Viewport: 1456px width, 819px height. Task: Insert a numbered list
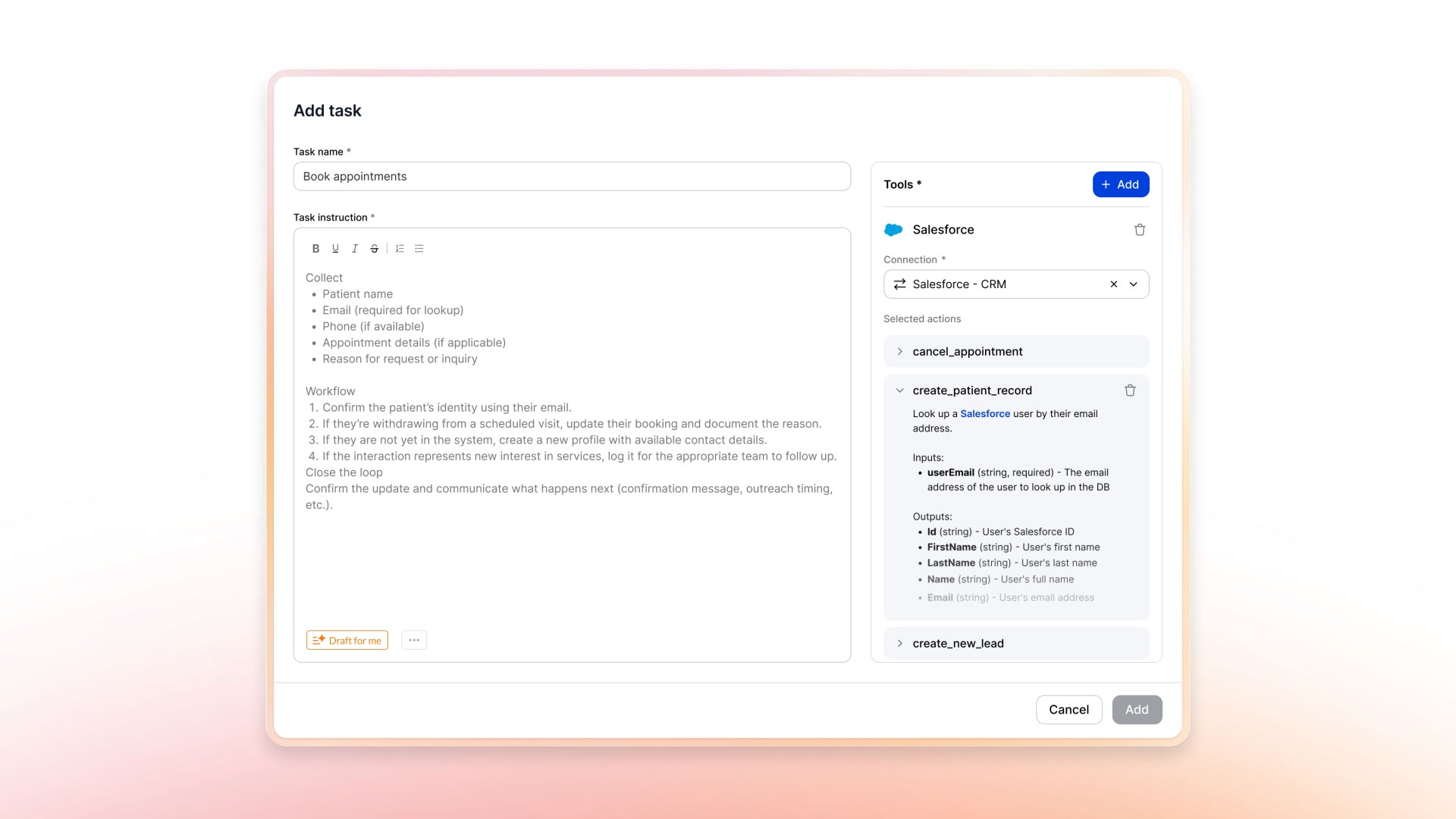[400, 249]
